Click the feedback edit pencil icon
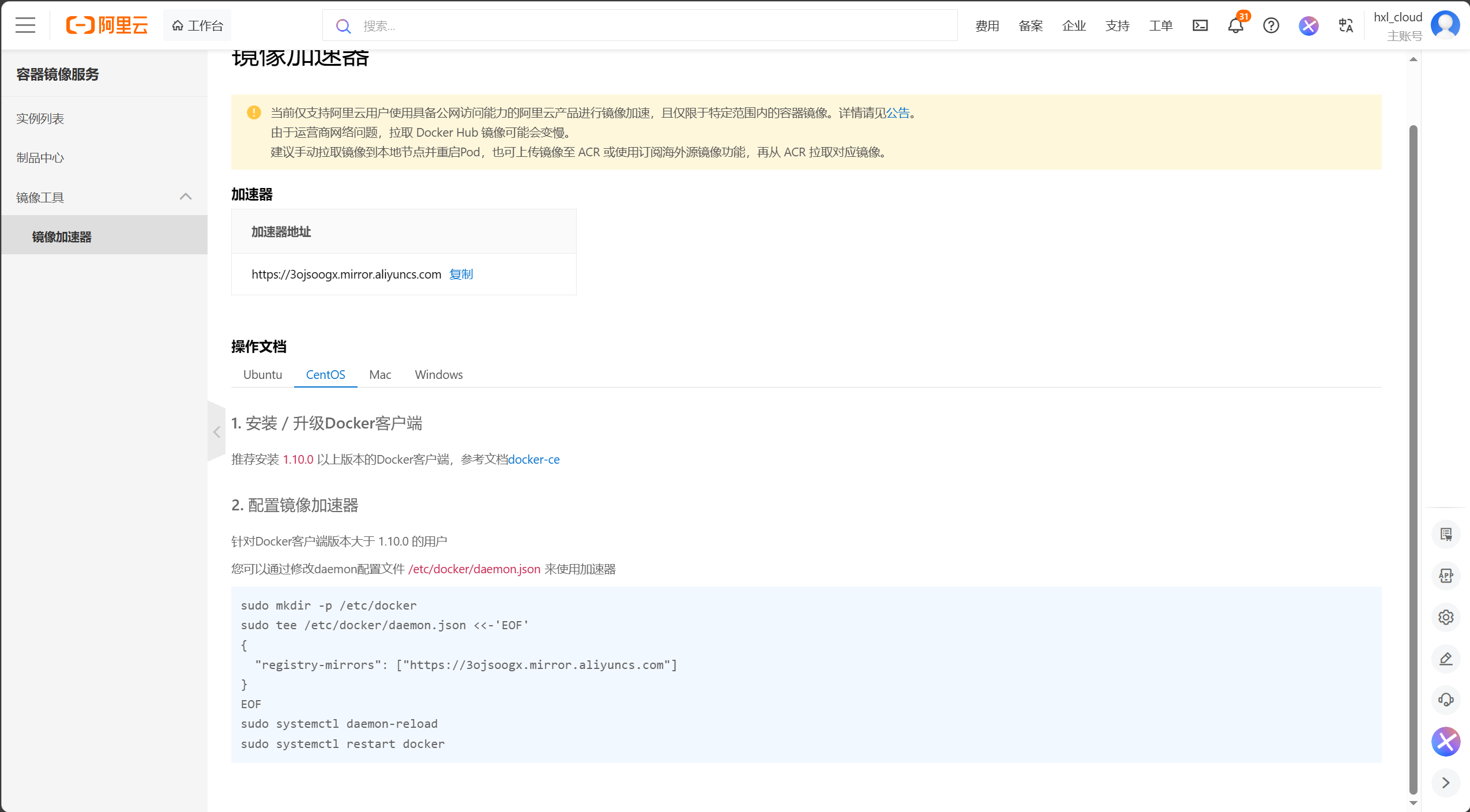 click(1445, 659)
